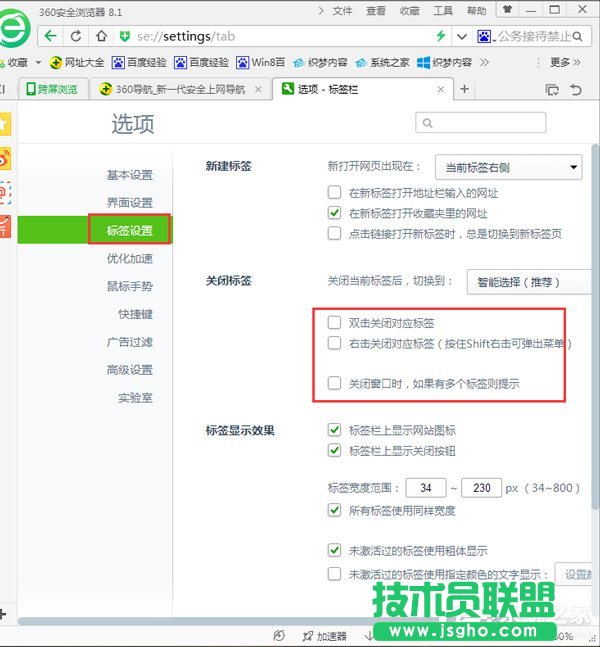Expand address bar dropdown arrow

pos(461,36)
